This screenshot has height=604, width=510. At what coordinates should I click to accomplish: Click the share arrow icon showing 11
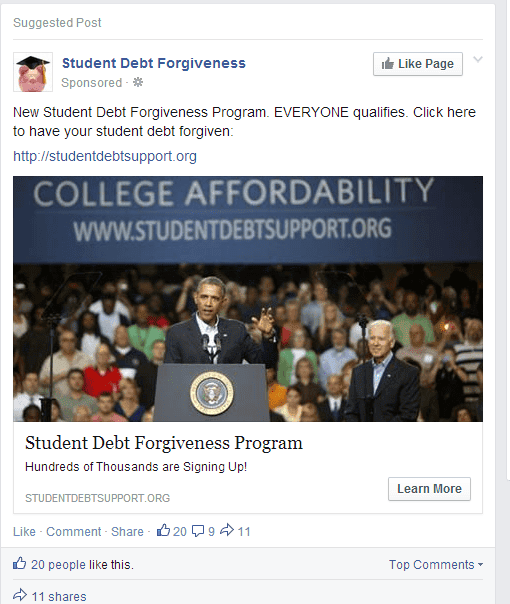click(227, 530)
